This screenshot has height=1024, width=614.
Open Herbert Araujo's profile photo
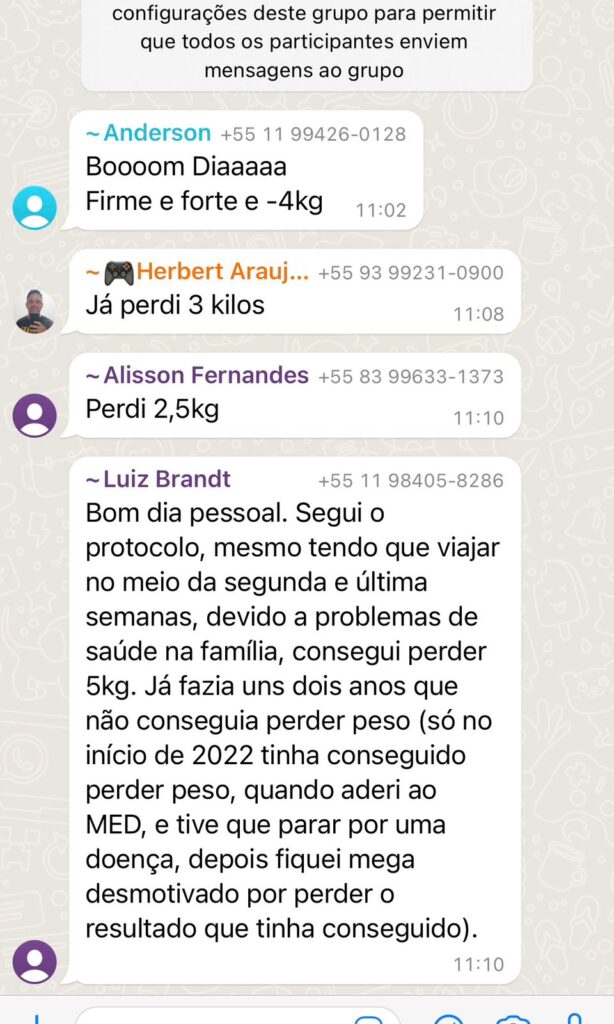[x=35, y=312]
